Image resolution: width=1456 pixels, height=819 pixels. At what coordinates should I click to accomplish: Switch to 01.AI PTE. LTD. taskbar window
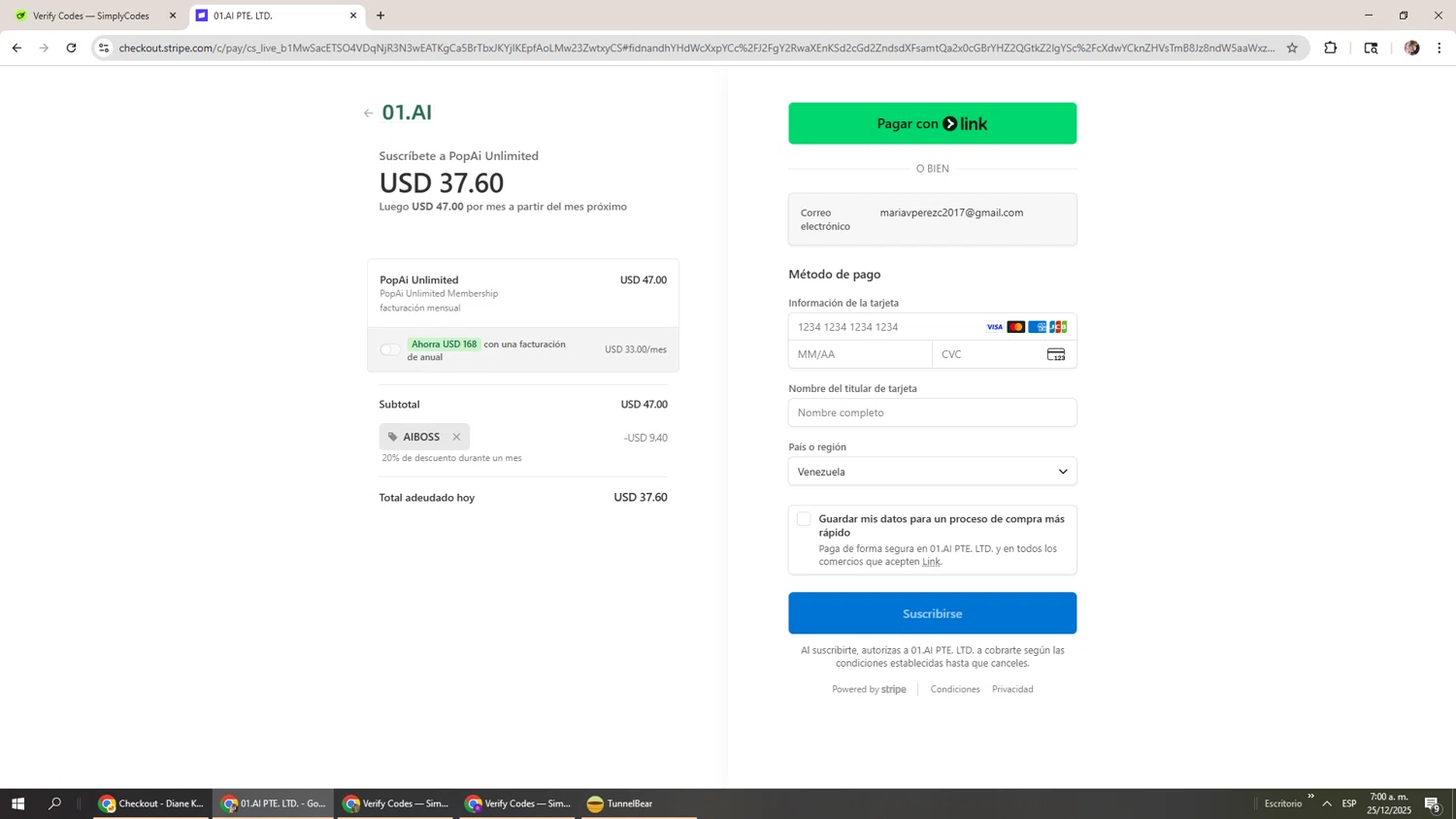(x=274, y=803)
